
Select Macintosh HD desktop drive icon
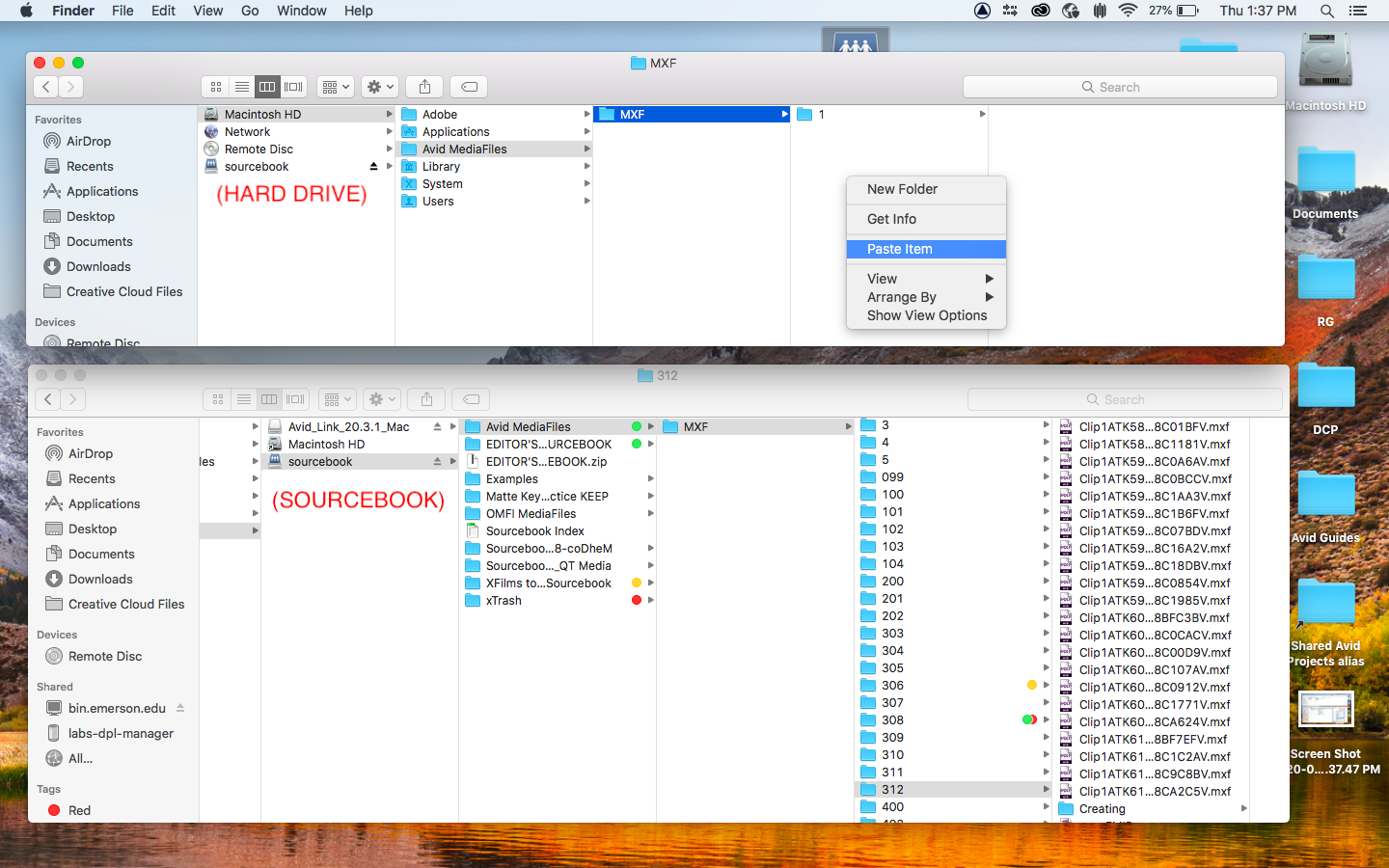pos(1325,73)
